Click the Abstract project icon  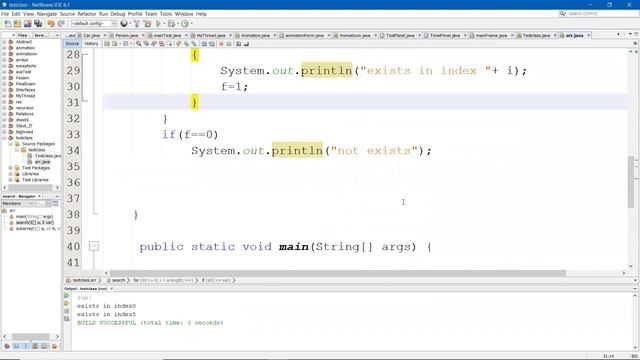coord(11,42)
